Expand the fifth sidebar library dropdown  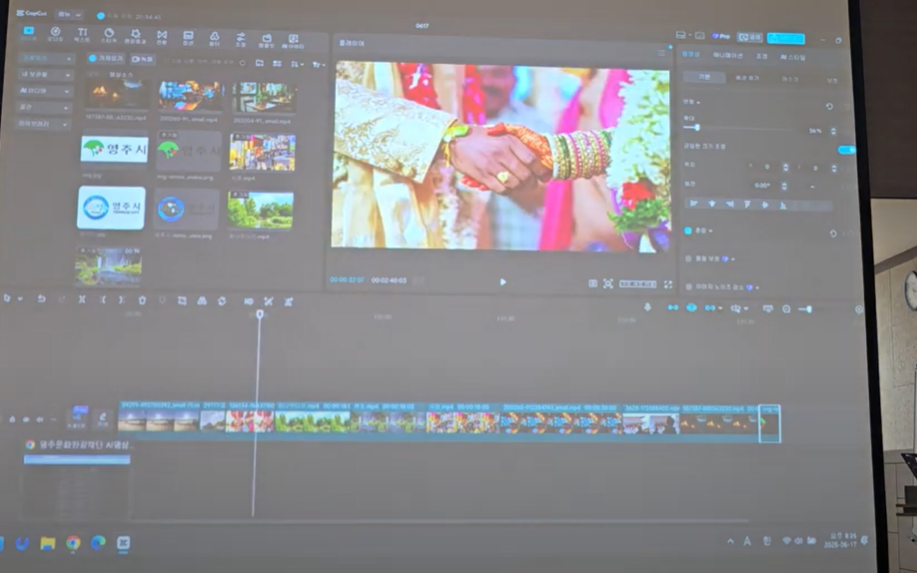tap(44, 124)
